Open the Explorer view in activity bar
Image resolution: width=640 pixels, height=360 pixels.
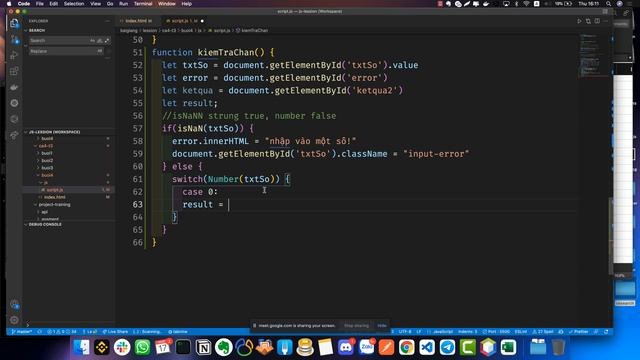pos(14,23)
